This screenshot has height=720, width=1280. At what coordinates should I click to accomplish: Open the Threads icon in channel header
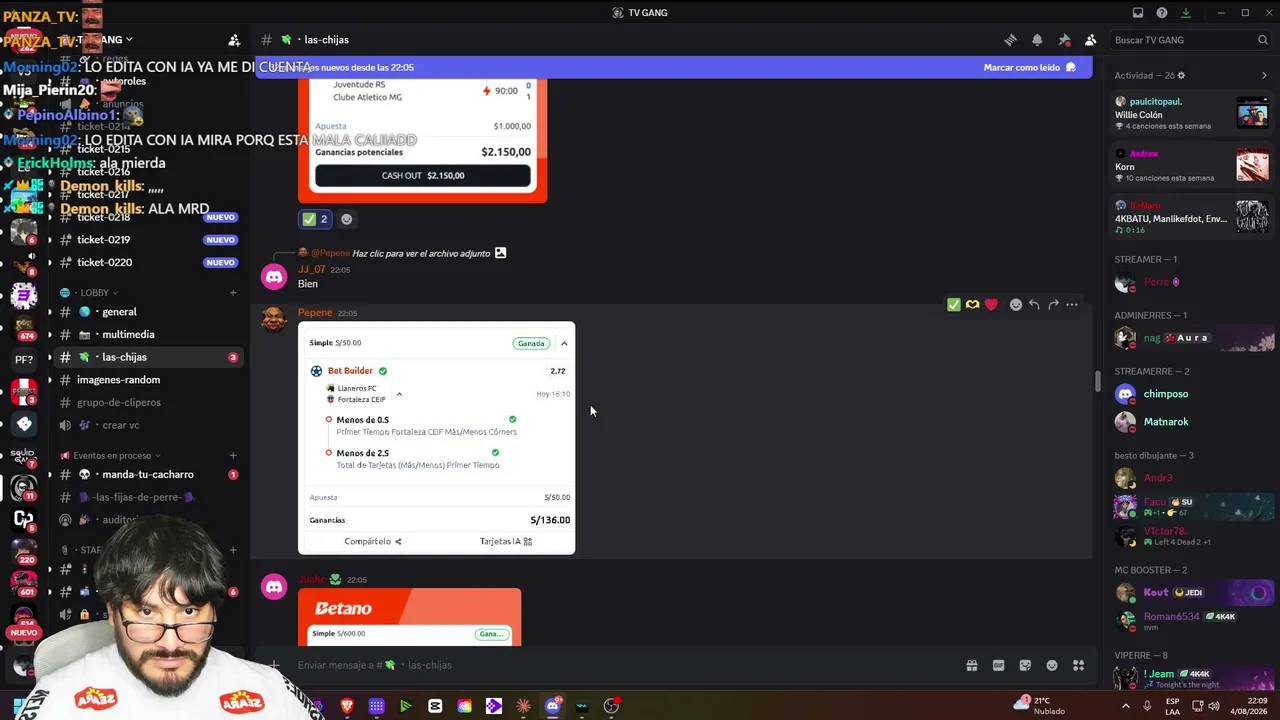(1010, 40)
